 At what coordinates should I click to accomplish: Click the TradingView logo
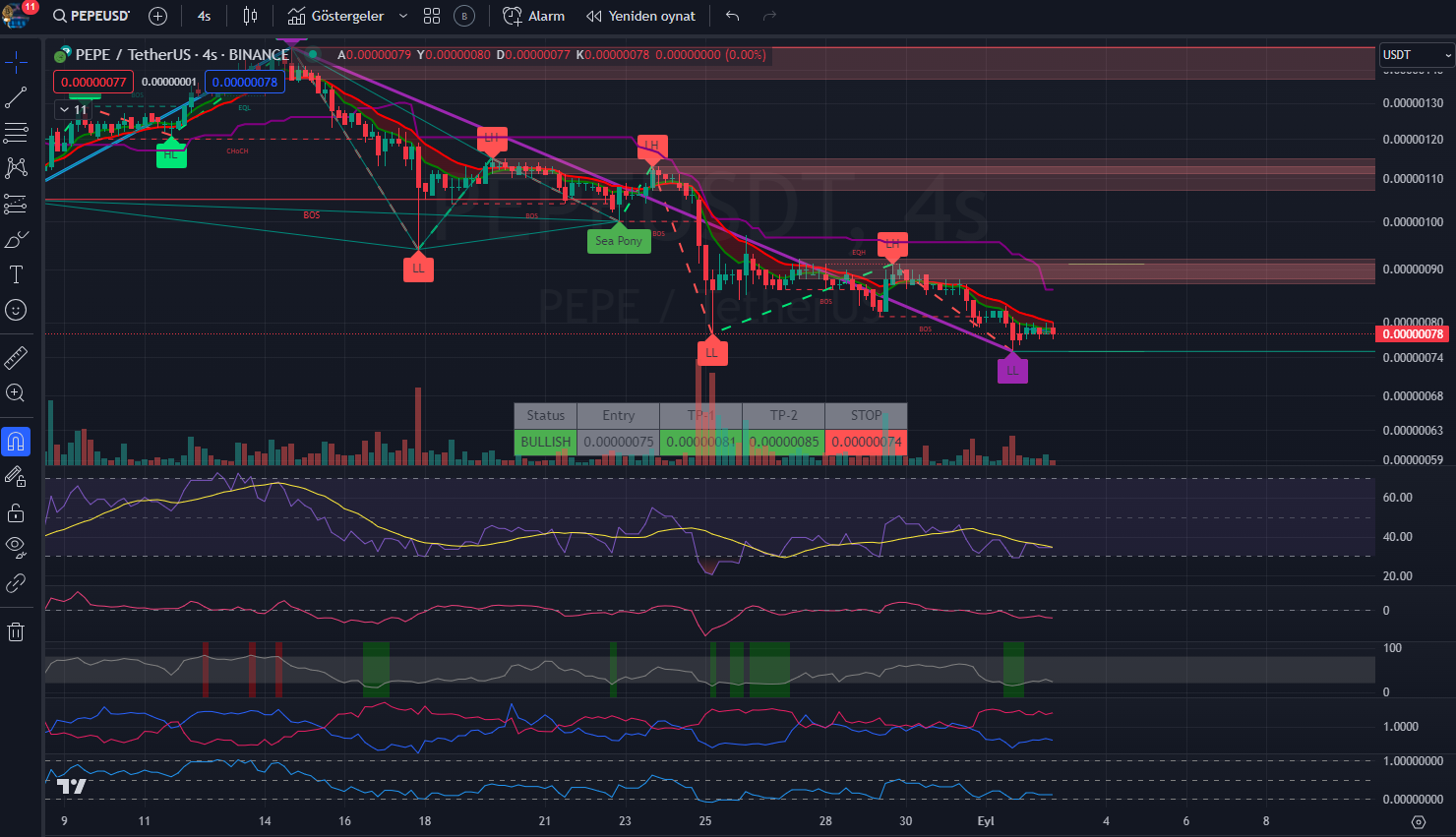pyautogui.click(x=72, y=786)
